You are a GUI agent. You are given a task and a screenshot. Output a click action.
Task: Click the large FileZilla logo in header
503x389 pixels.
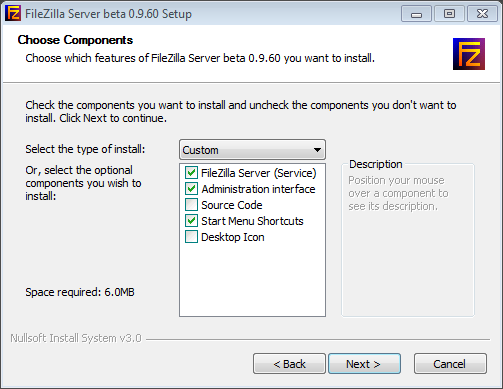point(469,54)
